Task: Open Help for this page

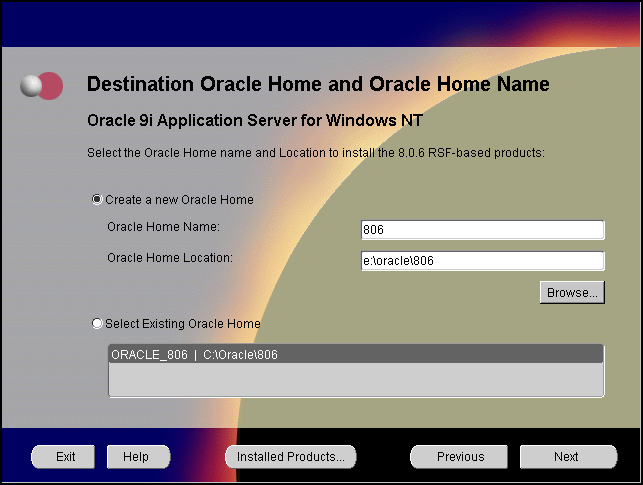Action: point(139,457)
